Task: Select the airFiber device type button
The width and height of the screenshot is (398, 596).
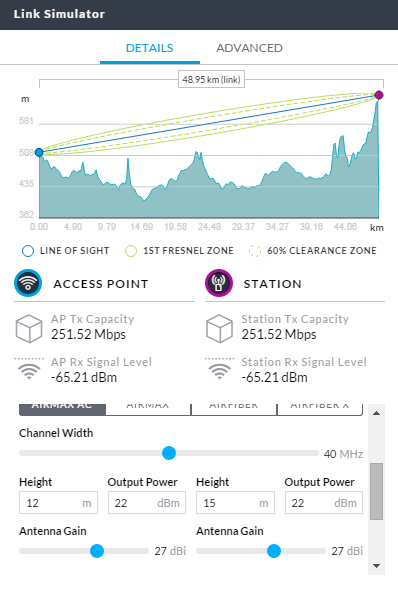Action: 234,409
